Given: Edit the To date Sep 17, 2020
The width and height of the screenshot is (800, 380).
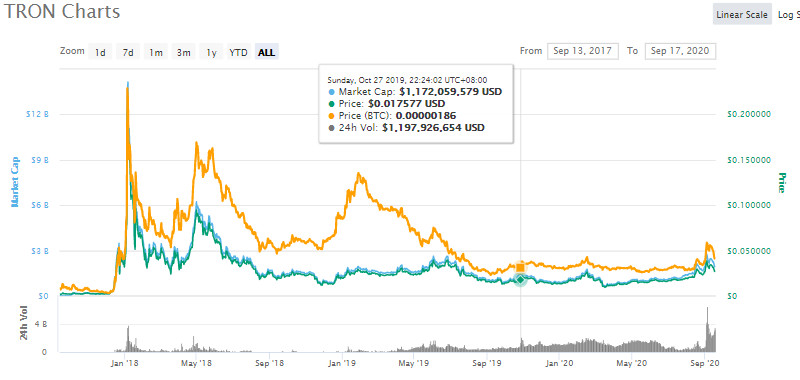Looking at the screenshot, I should [680, 51].
